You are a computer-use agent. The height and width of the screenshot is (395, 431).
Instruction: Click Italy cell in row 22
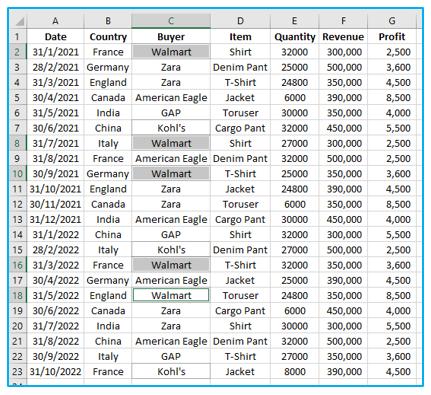[x=108, y=356]
